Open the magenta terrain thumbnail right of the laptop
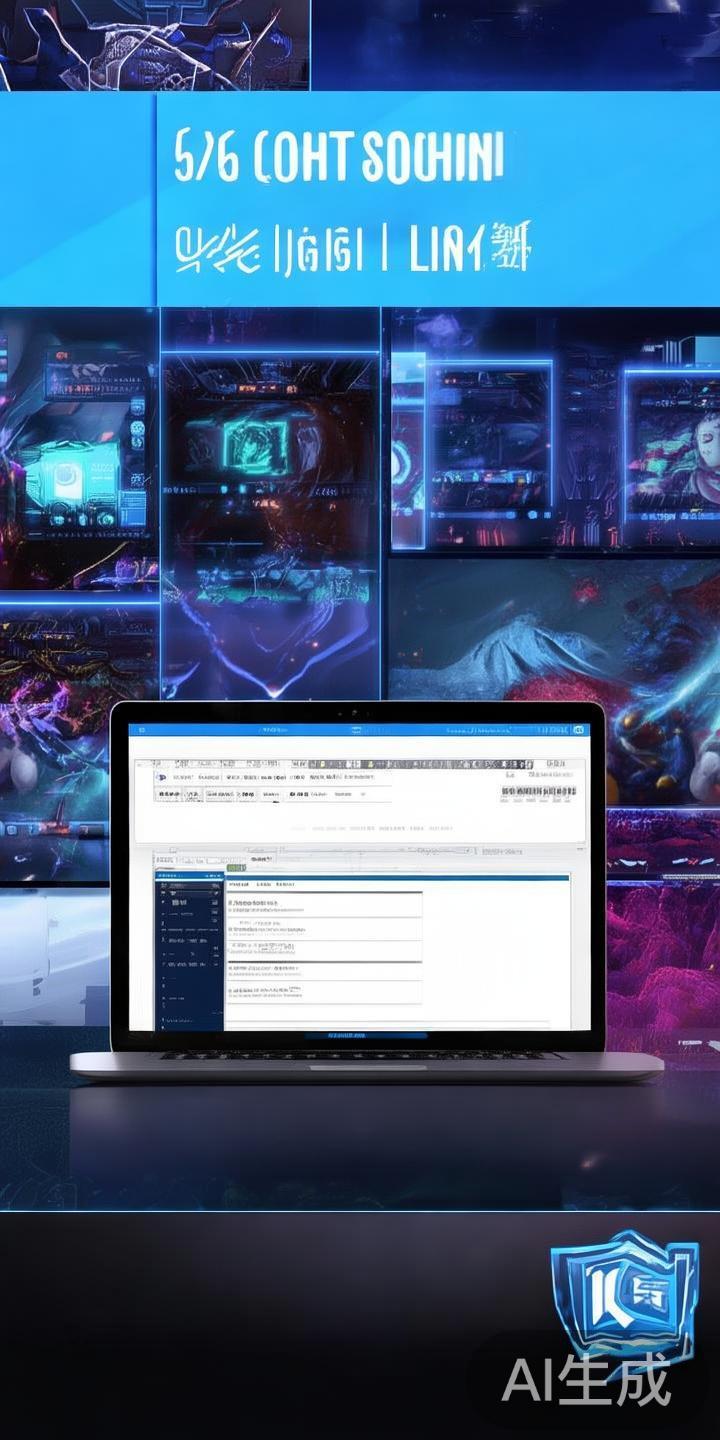The height and width of the screenshot is (1440, 720). coord(662,950)
